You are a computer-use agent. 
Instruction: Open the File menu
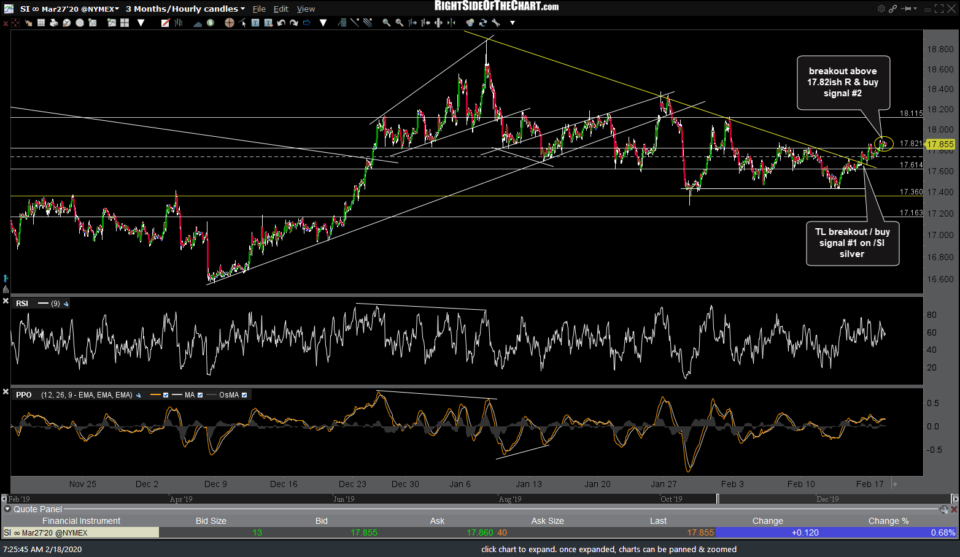pyautogui.click(x=259, y=9)
